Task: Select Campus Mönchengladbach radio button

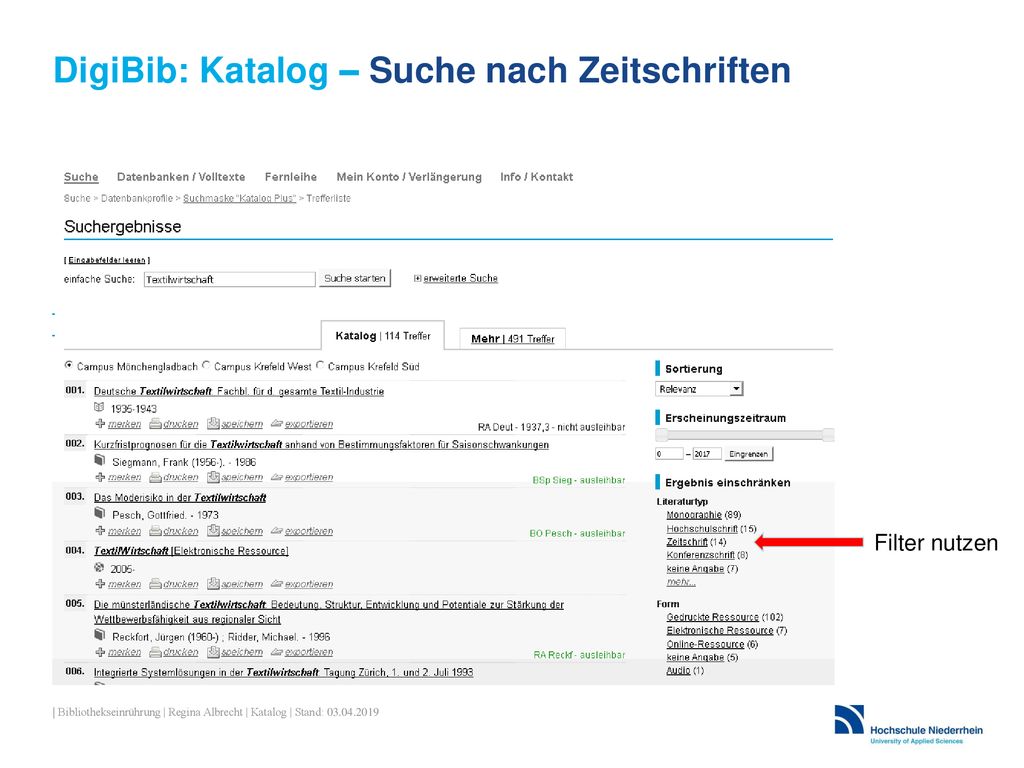Action: 69,365
